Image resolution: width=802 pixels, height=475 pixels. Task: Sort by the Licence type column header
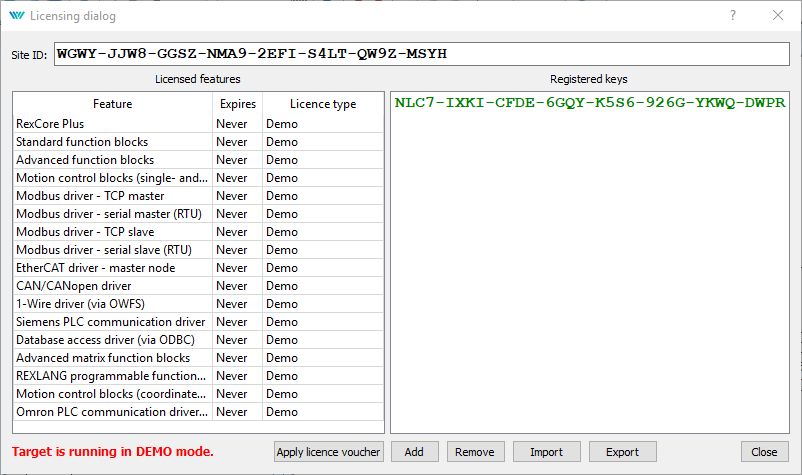point(323,104)
